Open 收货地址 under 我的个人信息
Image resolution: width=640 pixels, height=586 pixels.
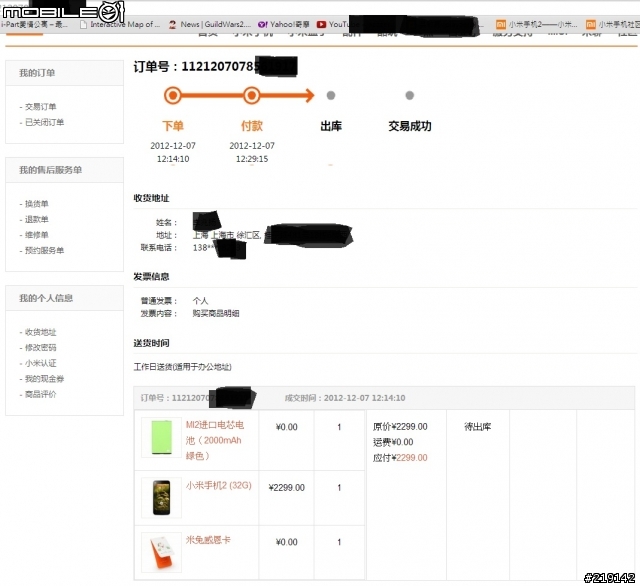[x=40, y=332]
